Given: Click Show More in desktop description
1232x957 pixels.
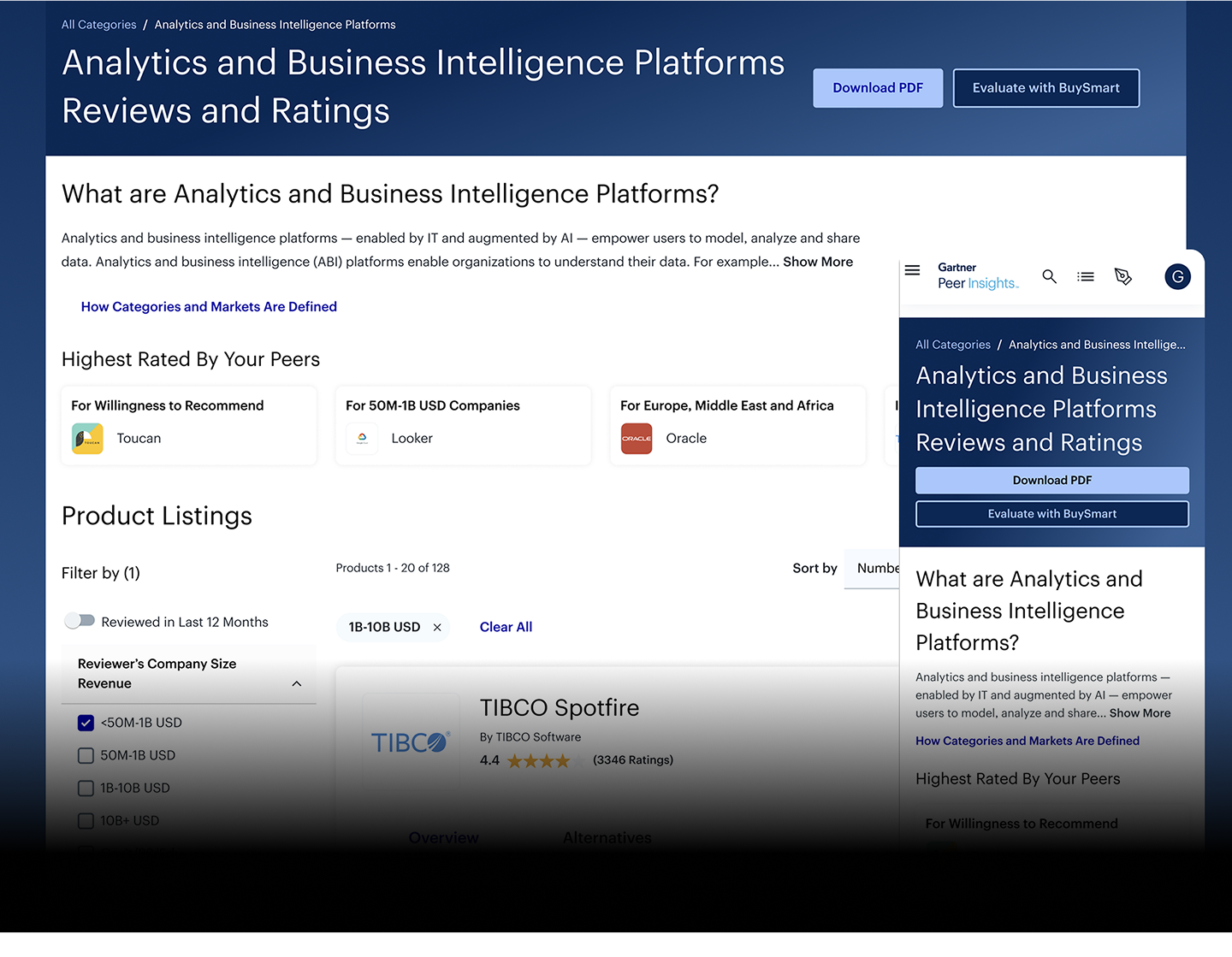Looking at the screenshot, I should point(818,262).
